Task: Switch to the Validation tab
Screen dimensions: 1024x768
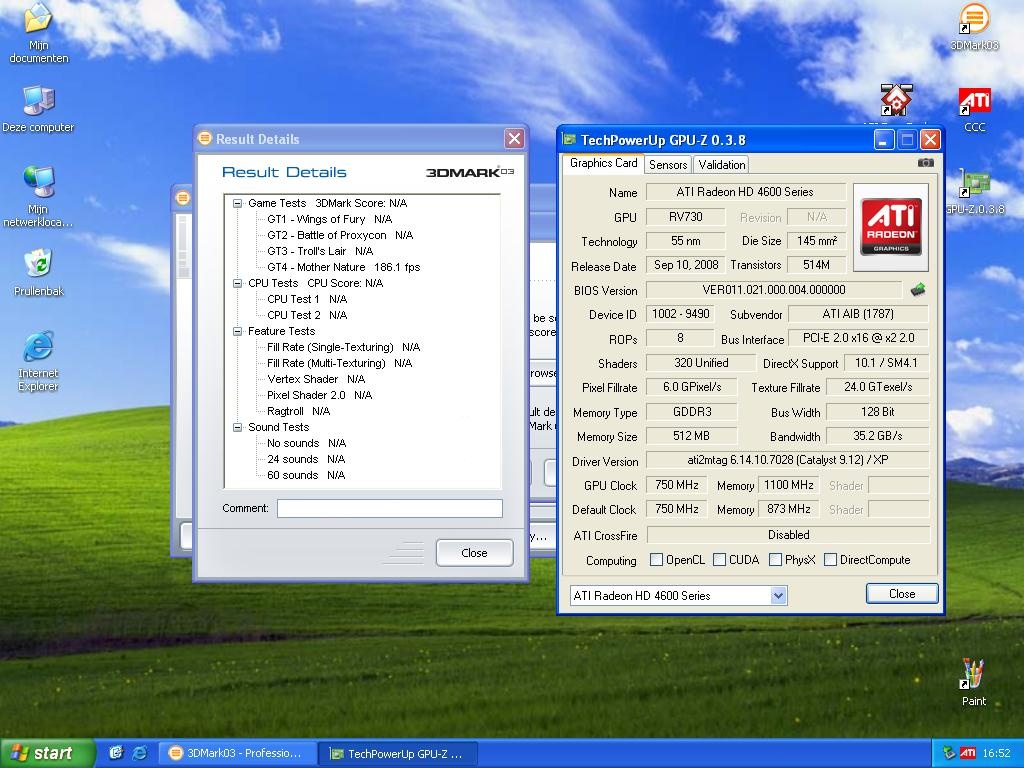Action: [721, 165]
